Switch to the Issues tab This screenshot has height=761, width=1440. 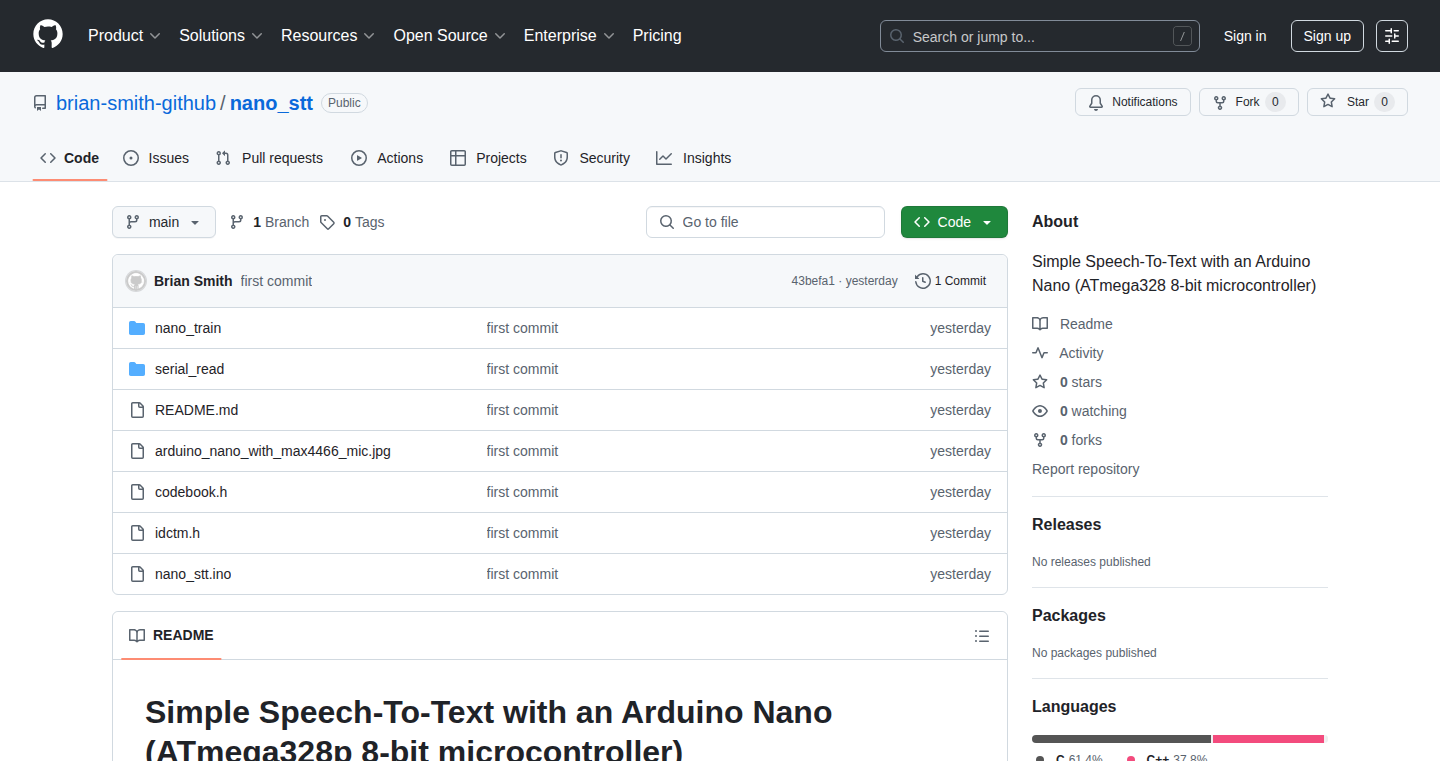click(x=156, y=158)
